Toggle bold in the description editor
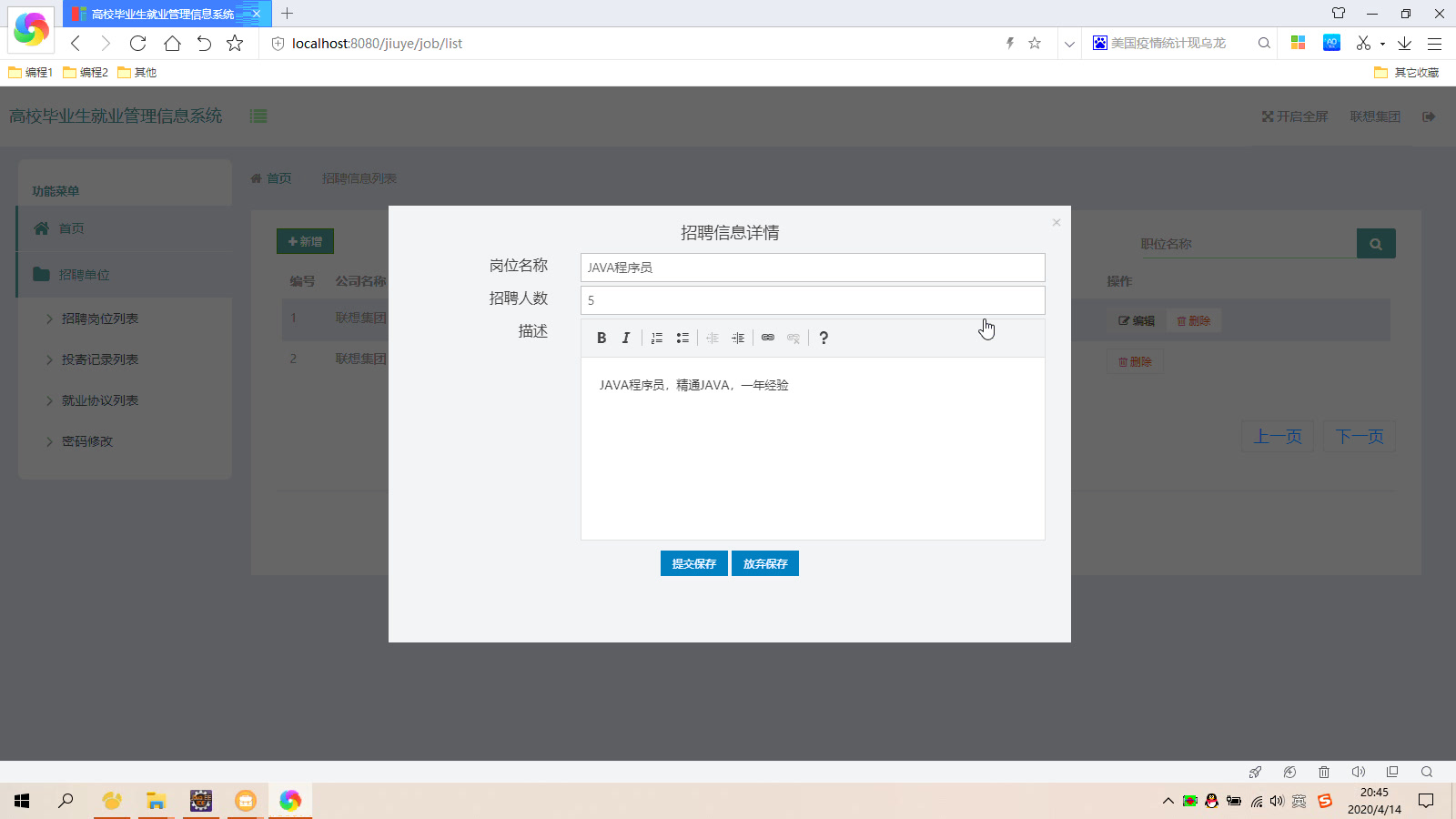Image resolution: width=1456 pixels, height=819 pixels. pyautogui.click(x=602, y=338)
